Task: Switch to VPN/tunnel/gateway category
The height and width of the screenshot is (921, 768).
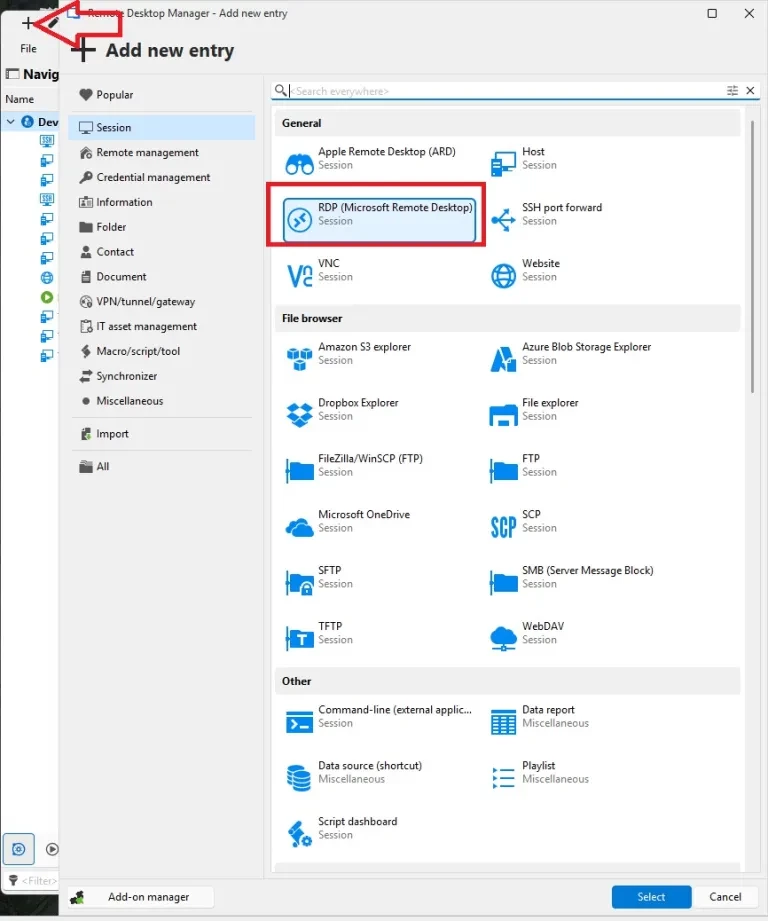Action: [x=161, y=301]
